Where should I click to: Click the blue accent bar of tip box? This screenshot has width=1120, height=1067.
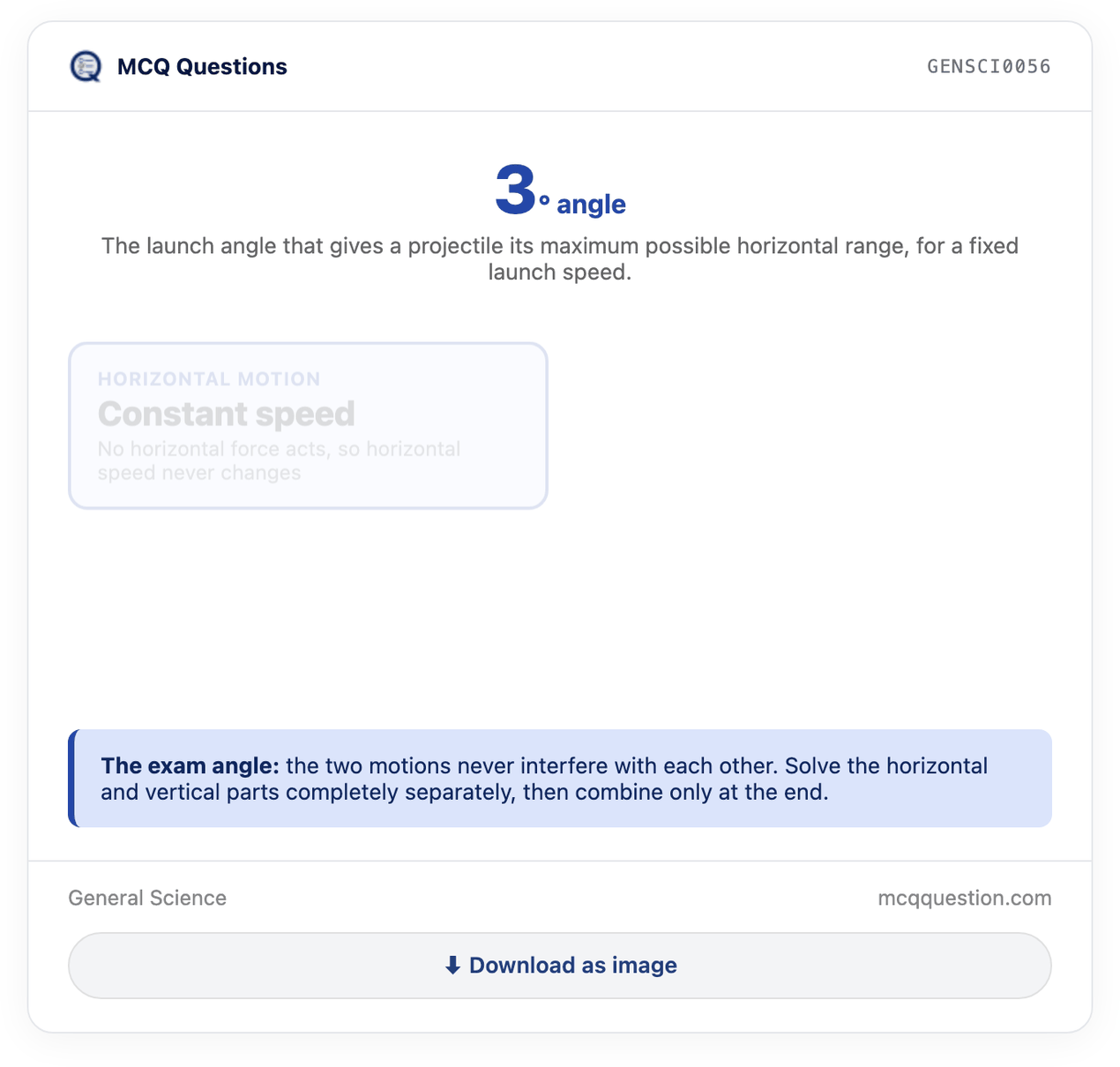coord(71,779)
